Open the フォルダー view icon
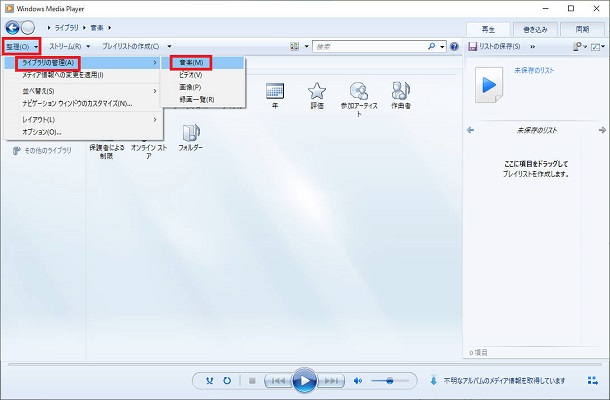The image size is (610, 400). point(191,137)
